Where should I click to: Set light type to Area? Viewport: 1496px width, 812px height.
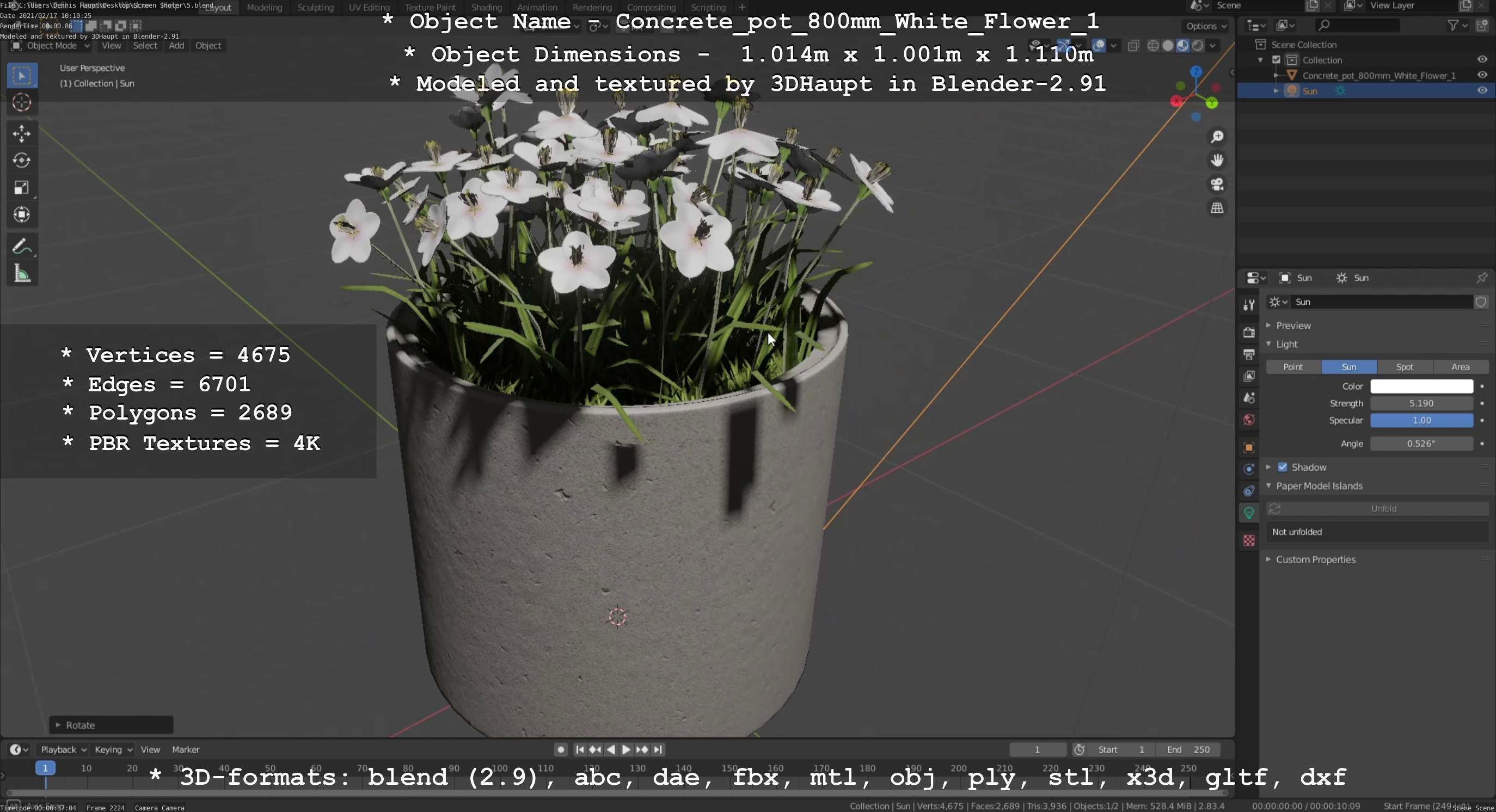(x=1460, y=367)
